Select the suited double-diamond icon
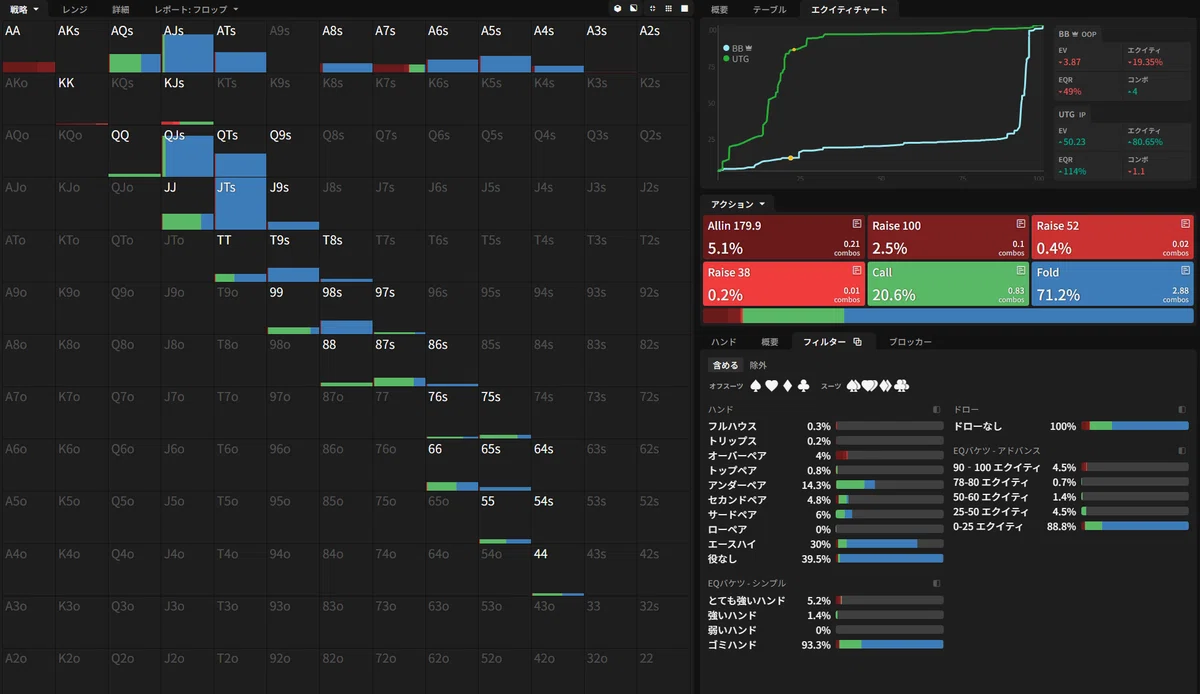The height and width of the screenshot is (694, 1200). point(886,385)
